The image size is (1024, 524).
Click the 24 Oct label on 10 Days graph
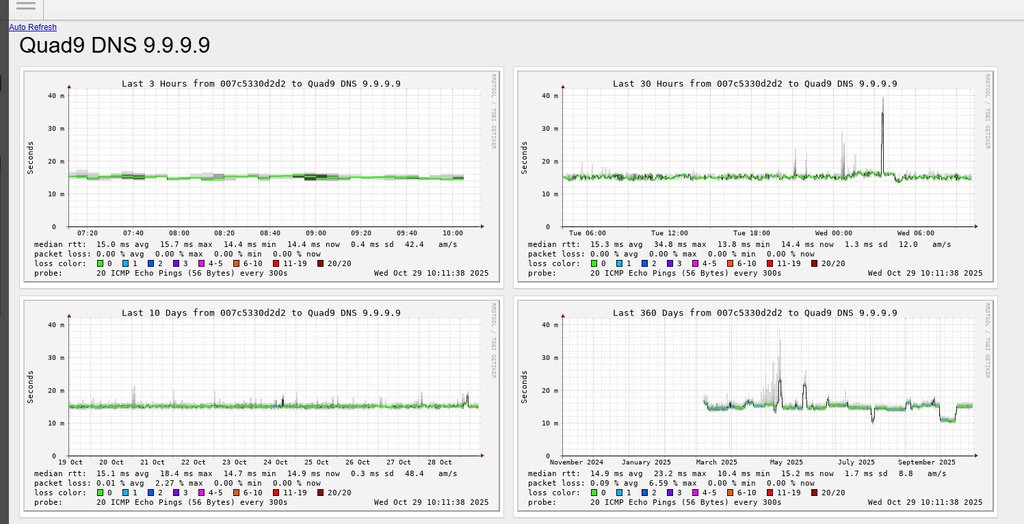pos(277,463)
